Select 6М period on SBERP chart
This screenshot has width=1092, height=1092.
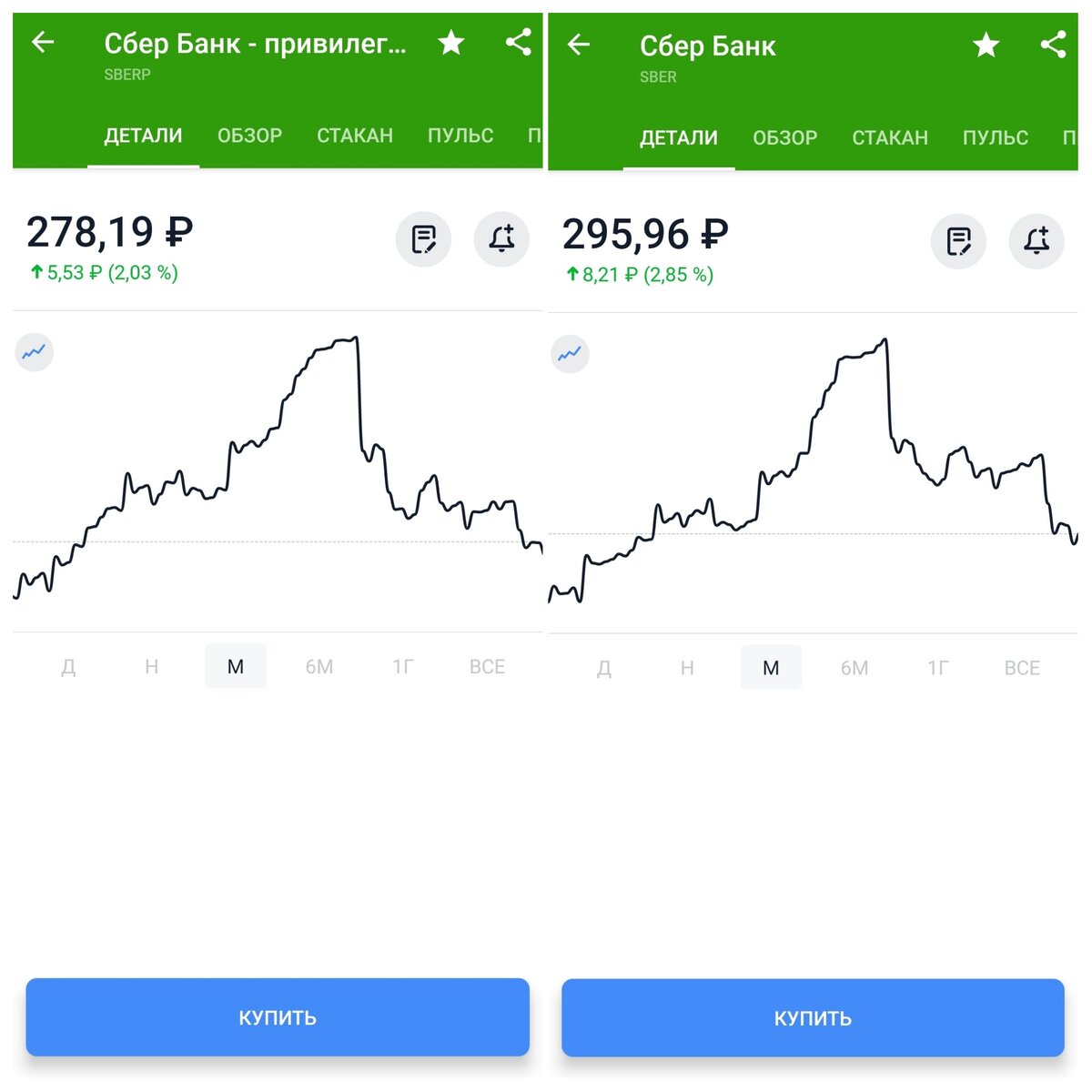[x=319, y=667]
